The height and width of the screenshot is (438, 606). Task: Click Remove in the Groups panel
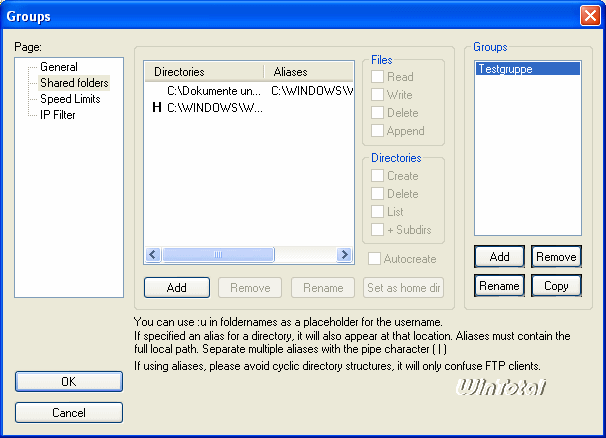point(556,256)
